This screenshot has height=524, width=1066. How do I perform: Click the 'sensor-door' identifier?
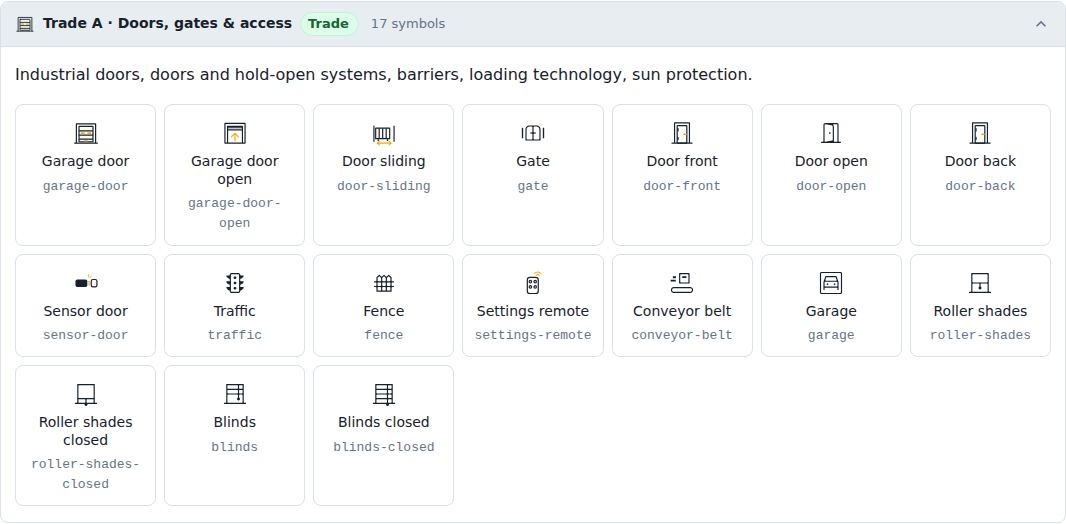(86, 334)
